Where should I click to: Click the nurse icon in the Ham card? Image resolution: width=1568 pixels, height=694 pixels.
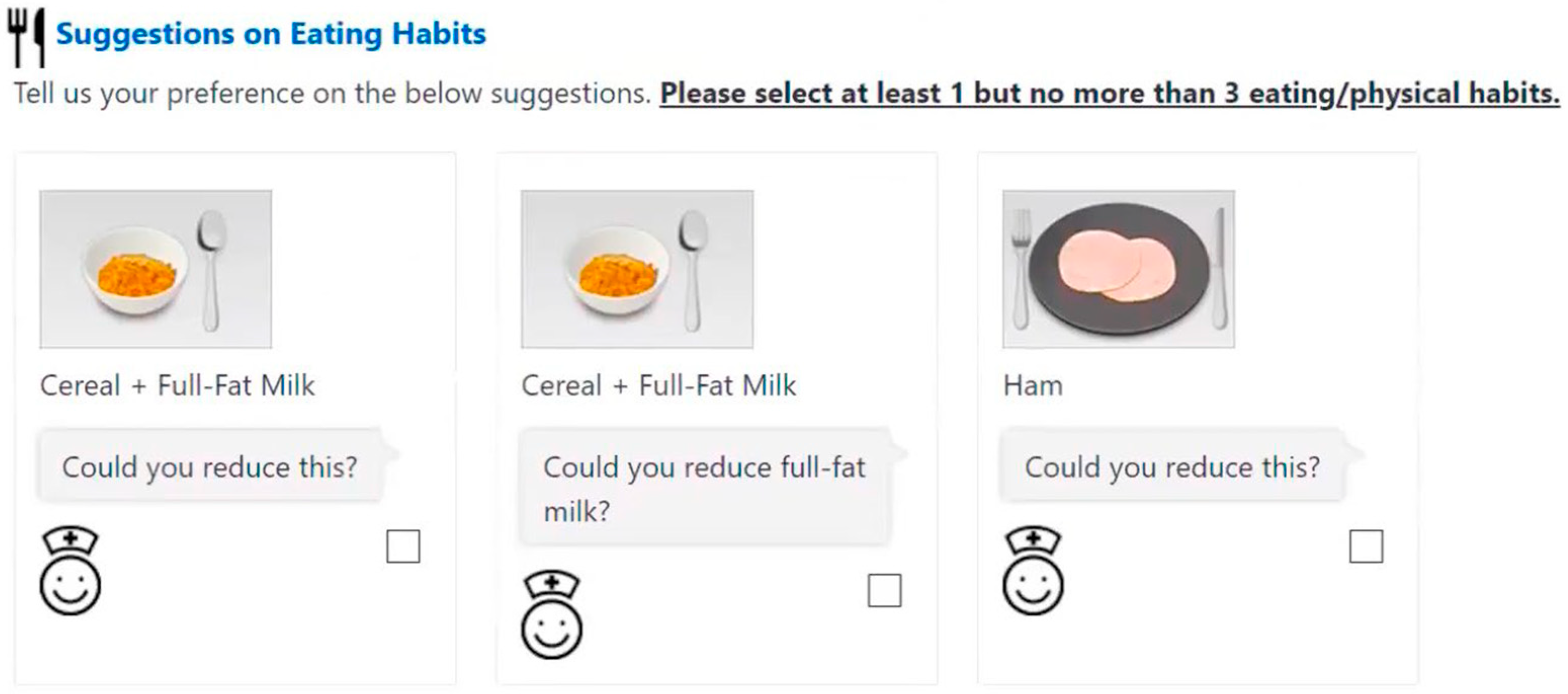click(x=1033, y=571)
